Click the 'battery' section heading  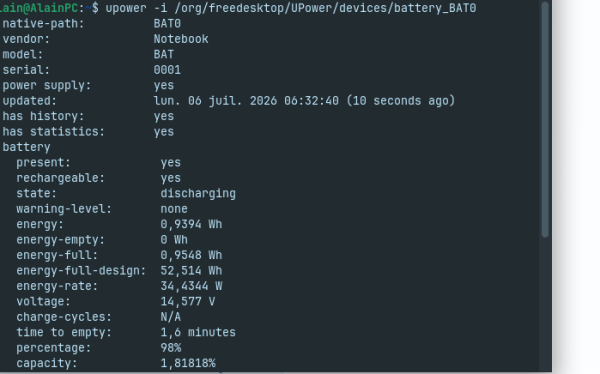click(26, 147)
